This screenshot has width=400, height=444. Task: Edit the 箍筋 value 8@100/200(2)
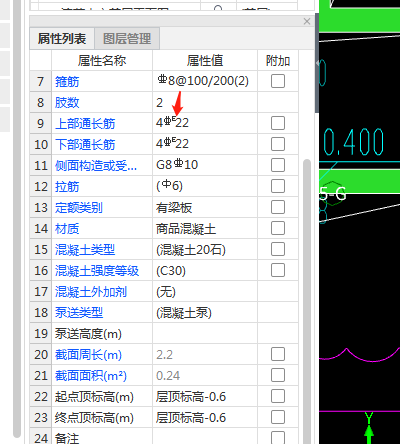[205, 81]
